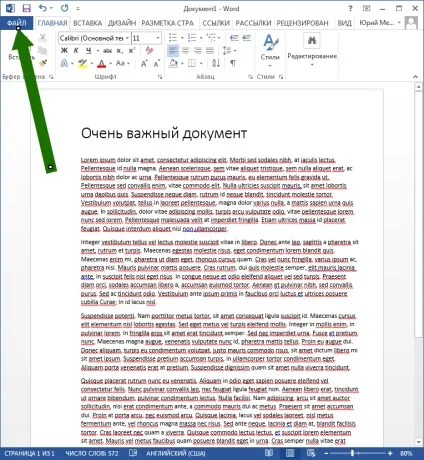The image size is (424, 460).
Task: Switch to ДИЗАЙН tab
Action: coord(122,23)
